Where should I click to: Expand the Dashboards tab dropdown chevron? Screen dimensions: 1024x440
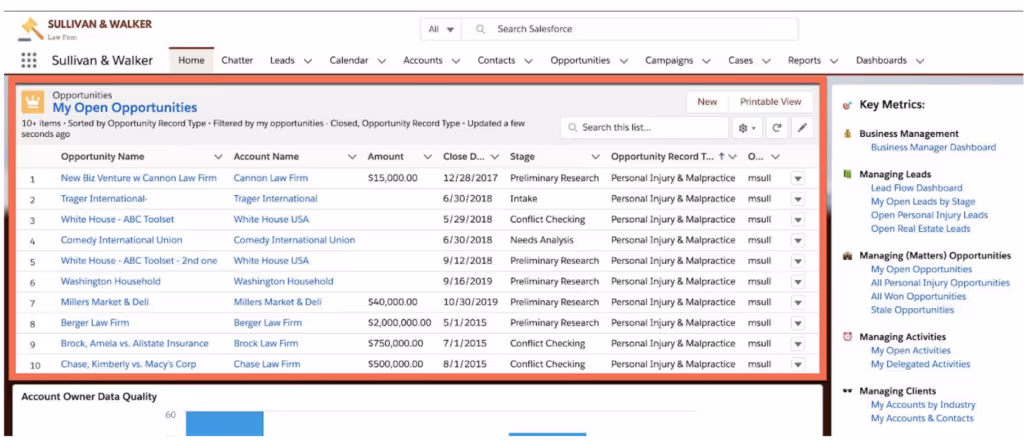[x=920, y=61]
